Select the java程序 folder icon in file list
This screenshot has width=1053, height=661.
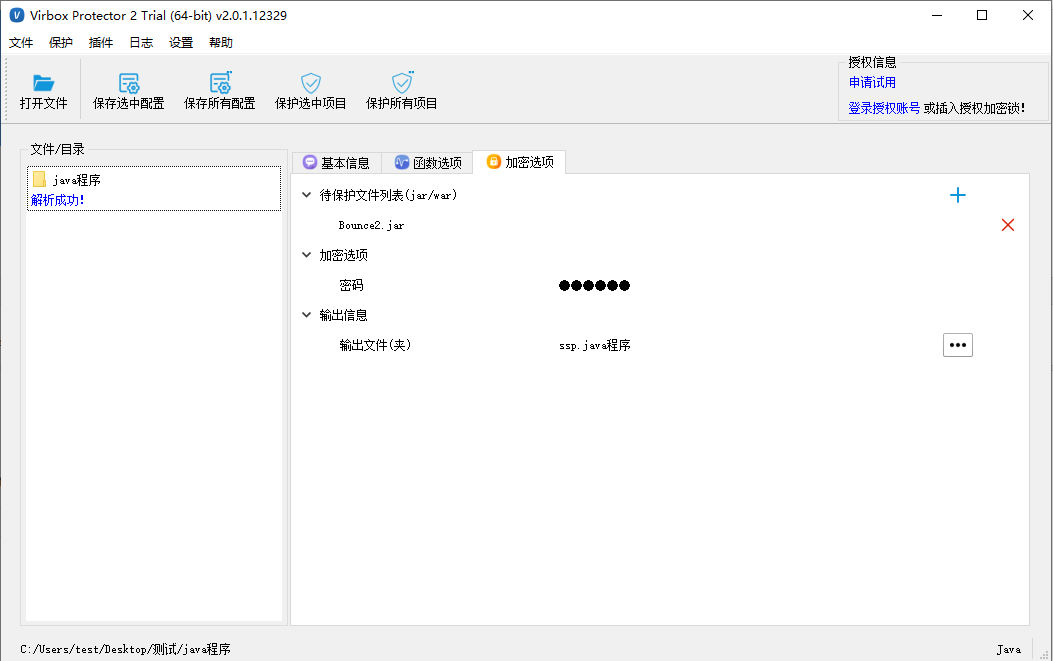40,179
